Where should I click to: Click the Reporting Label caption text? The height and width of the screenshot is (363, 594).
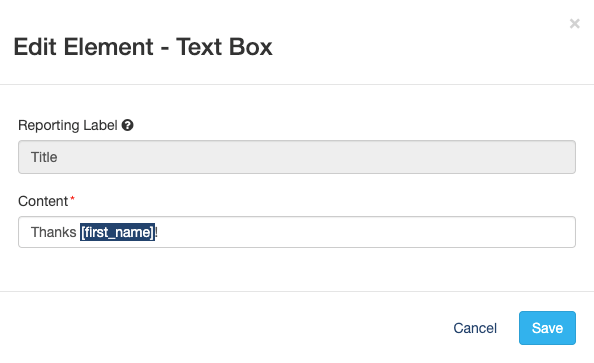point(68,125)
